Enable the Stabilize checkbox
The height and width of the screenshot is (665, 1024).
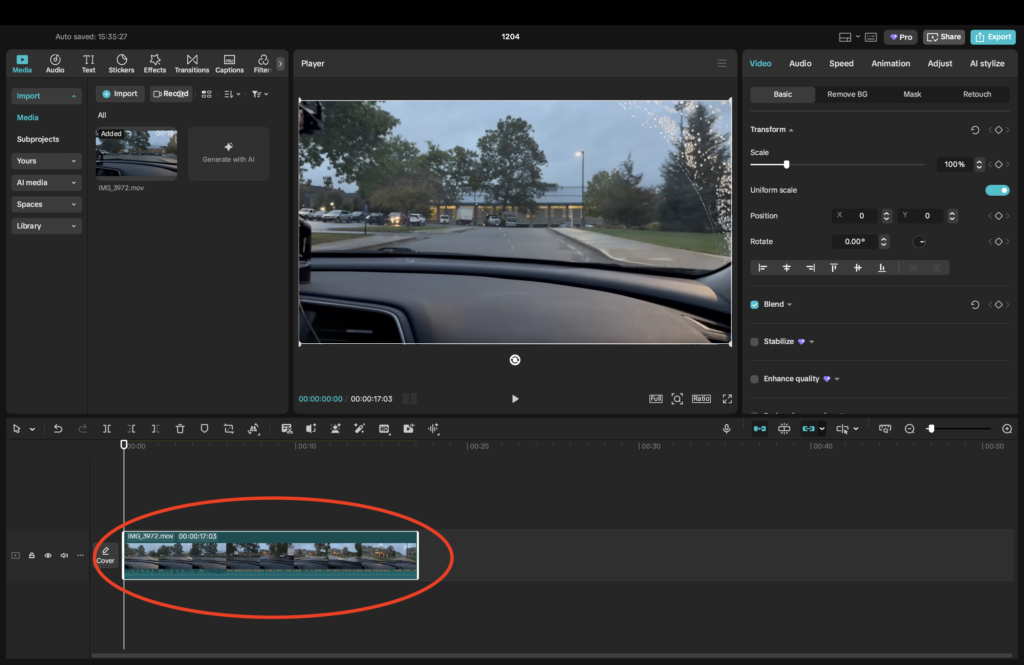point(753,341)
